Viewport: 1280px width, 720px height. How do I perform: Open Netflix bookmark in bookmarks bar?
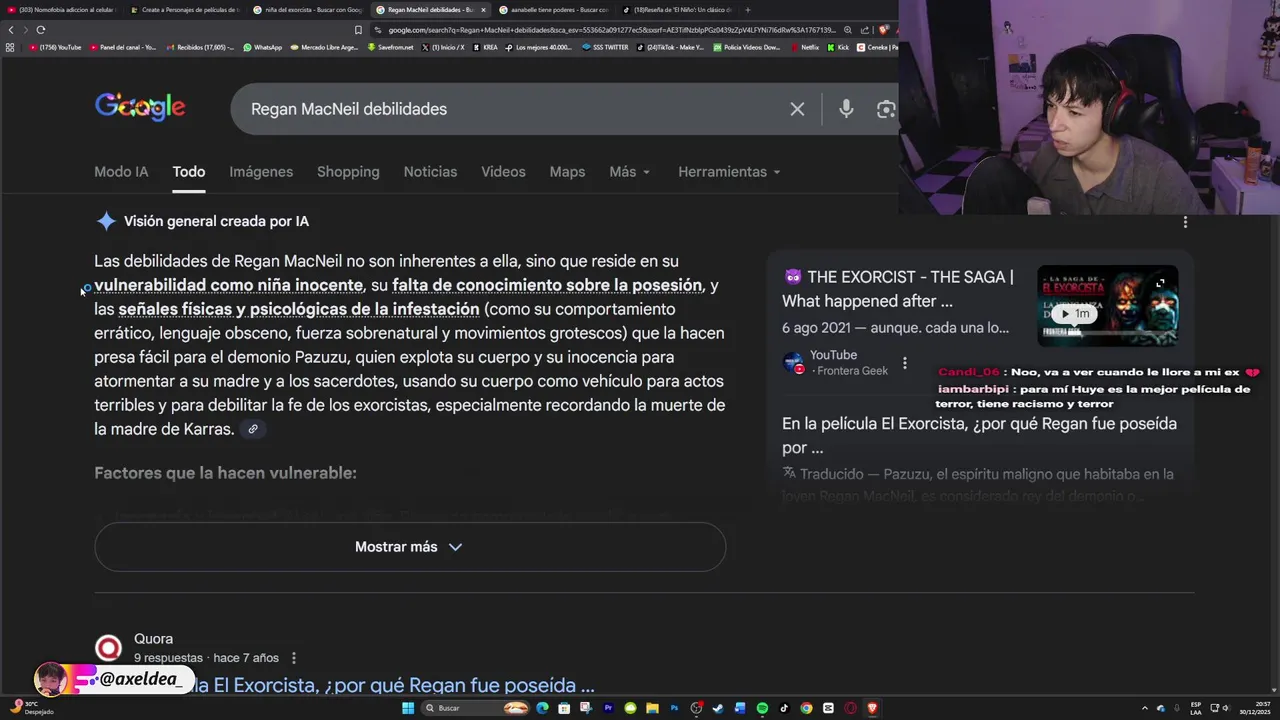tap(804, 47)
